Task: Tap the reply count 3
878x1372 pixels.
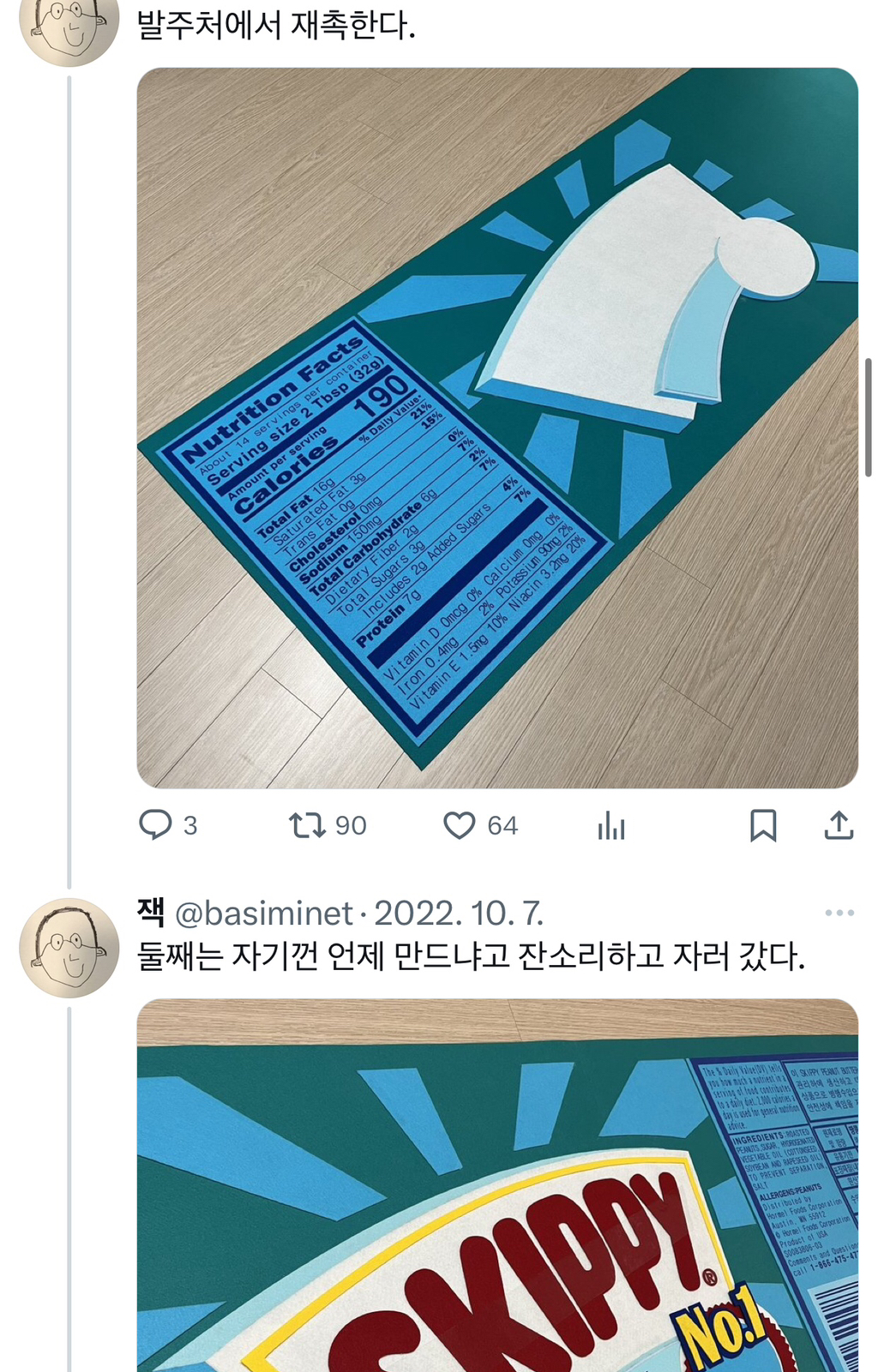Action: (190, 826)
